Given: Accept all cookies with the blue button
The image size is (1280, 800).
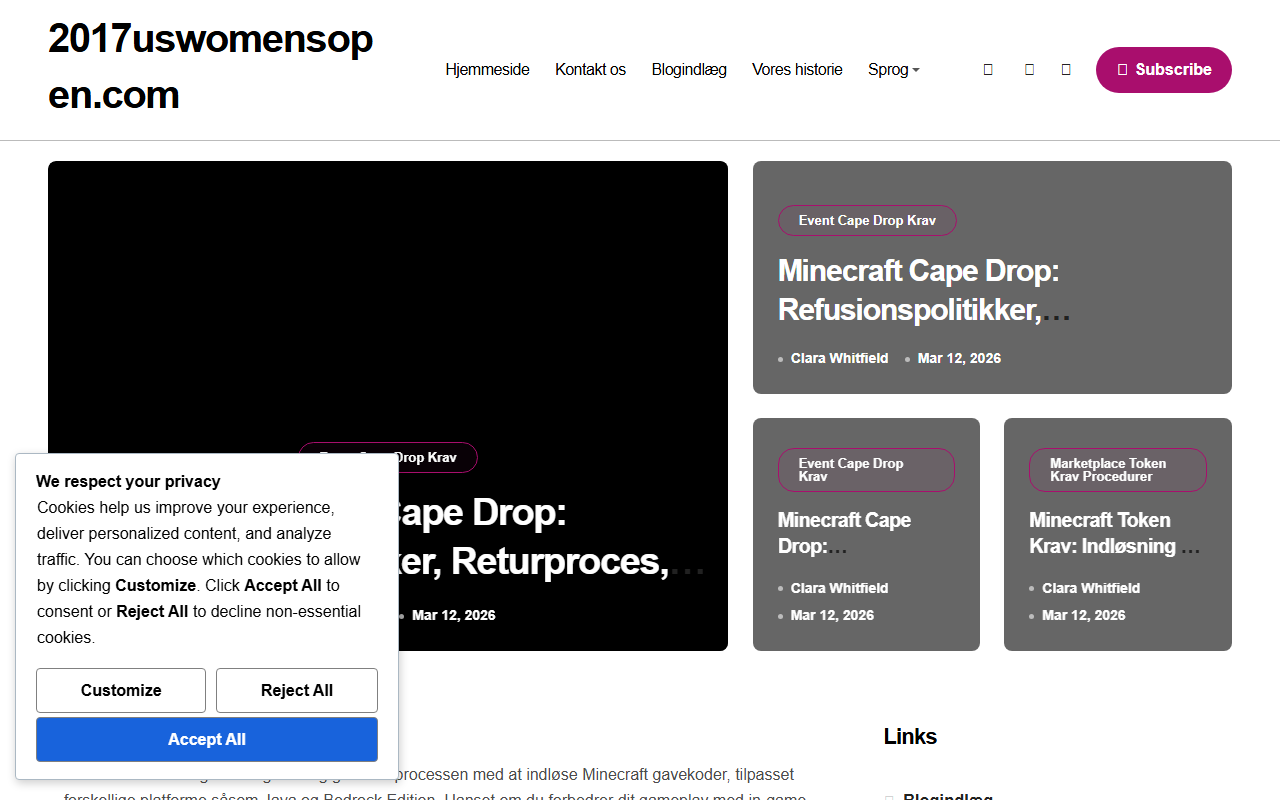Looking at the screenshot, I should [x=207, y=740].
